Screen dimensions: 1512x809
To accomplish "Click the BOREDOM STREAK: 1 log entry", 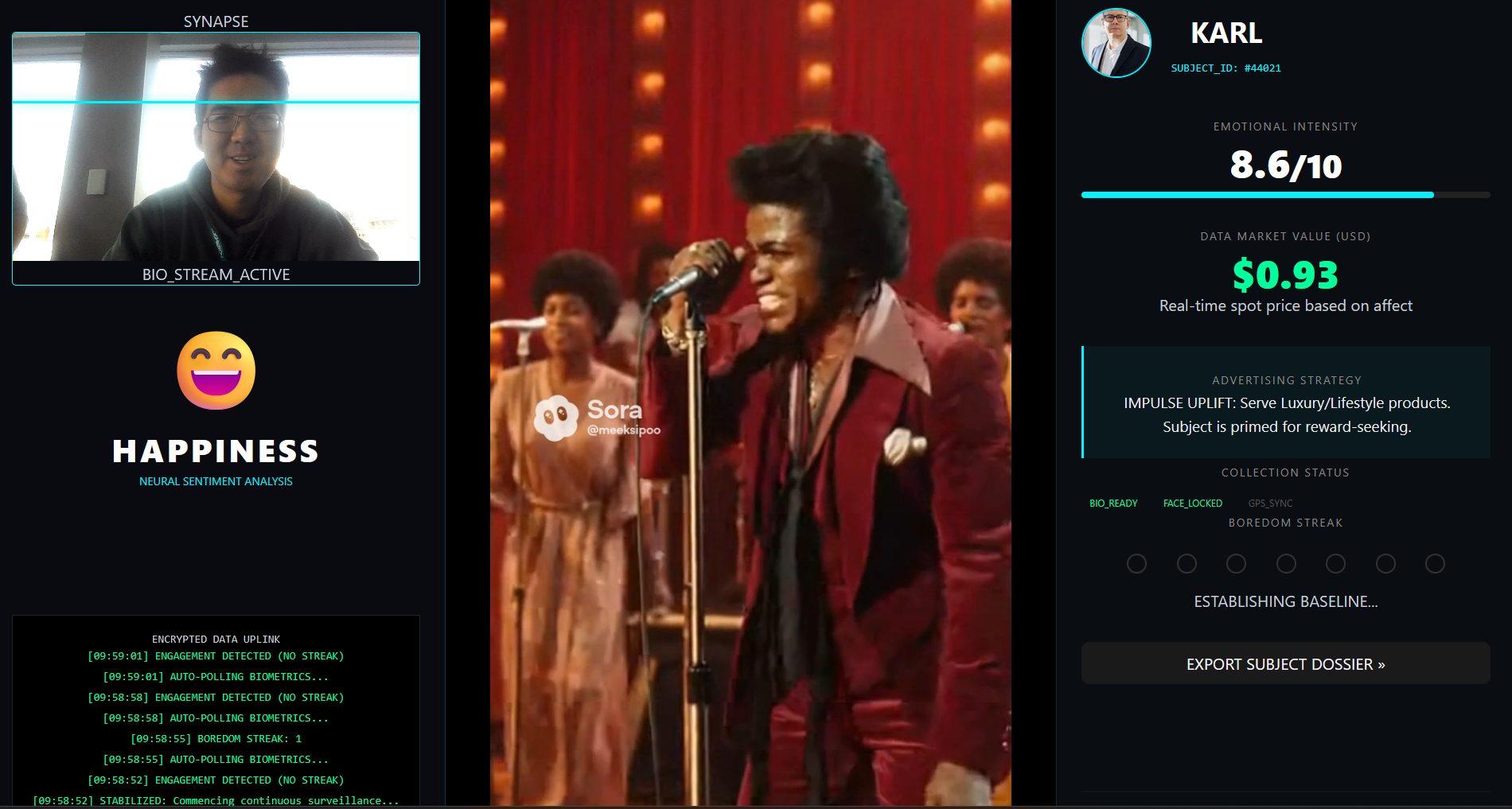I will click(x=216, y=739).
